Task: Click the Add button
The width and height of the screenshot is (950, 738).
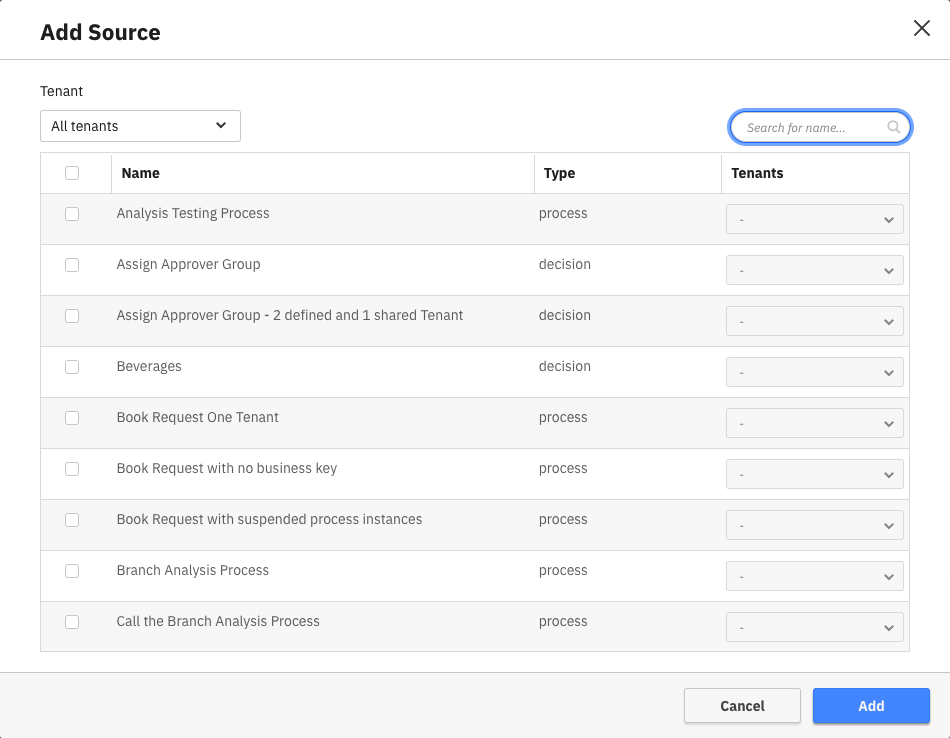Action: click(871, 706)
